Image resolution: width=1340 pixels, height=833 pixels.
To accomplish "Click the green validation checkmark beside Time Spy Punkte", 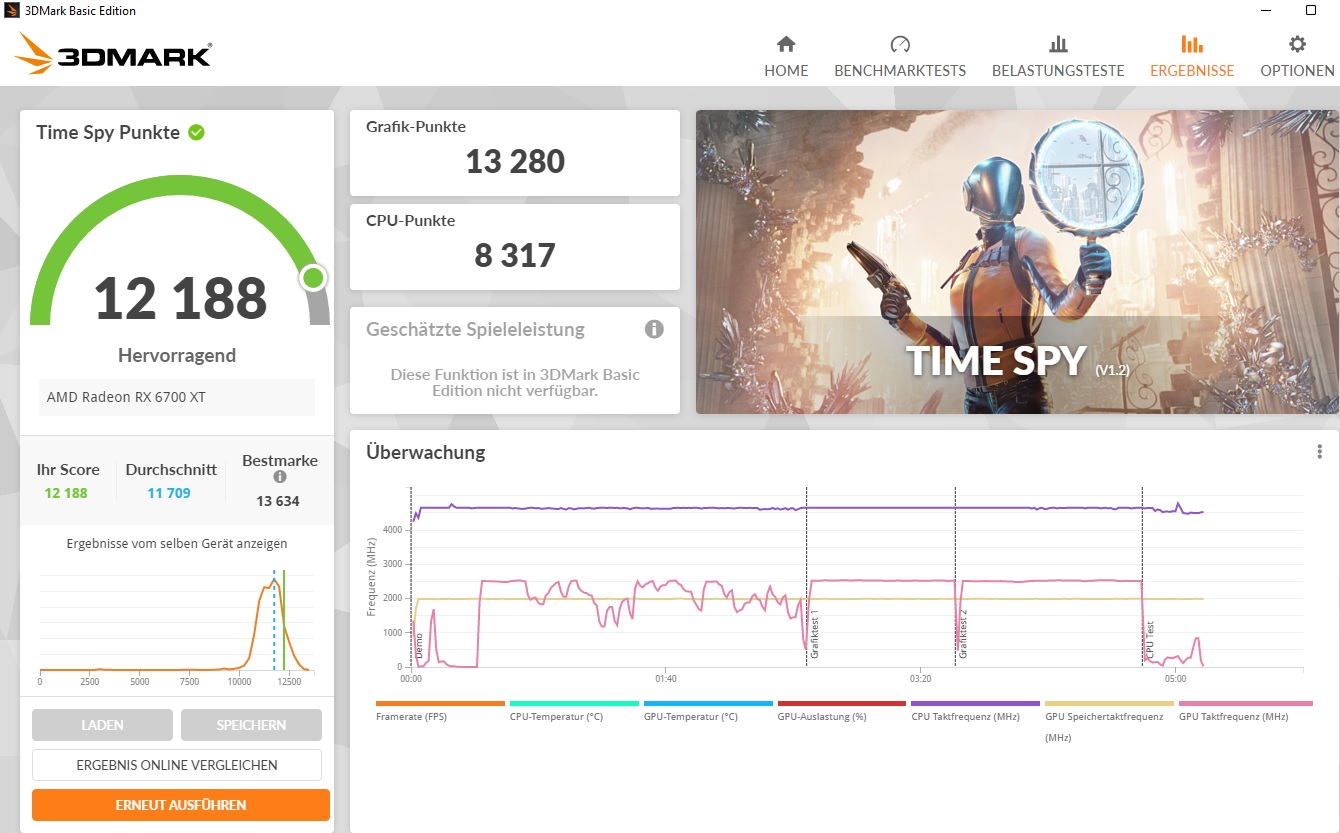I will click(196, 132).
